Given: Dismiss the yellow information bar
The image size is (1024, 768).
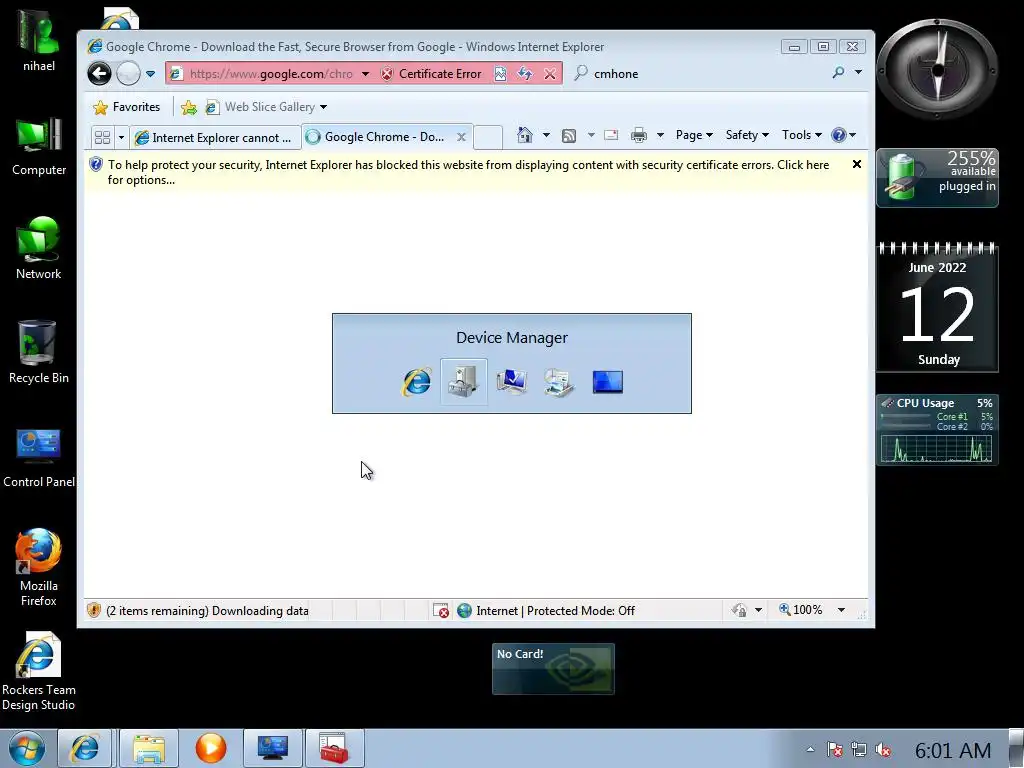Looking at the screenshot, I should click(857, 165).
